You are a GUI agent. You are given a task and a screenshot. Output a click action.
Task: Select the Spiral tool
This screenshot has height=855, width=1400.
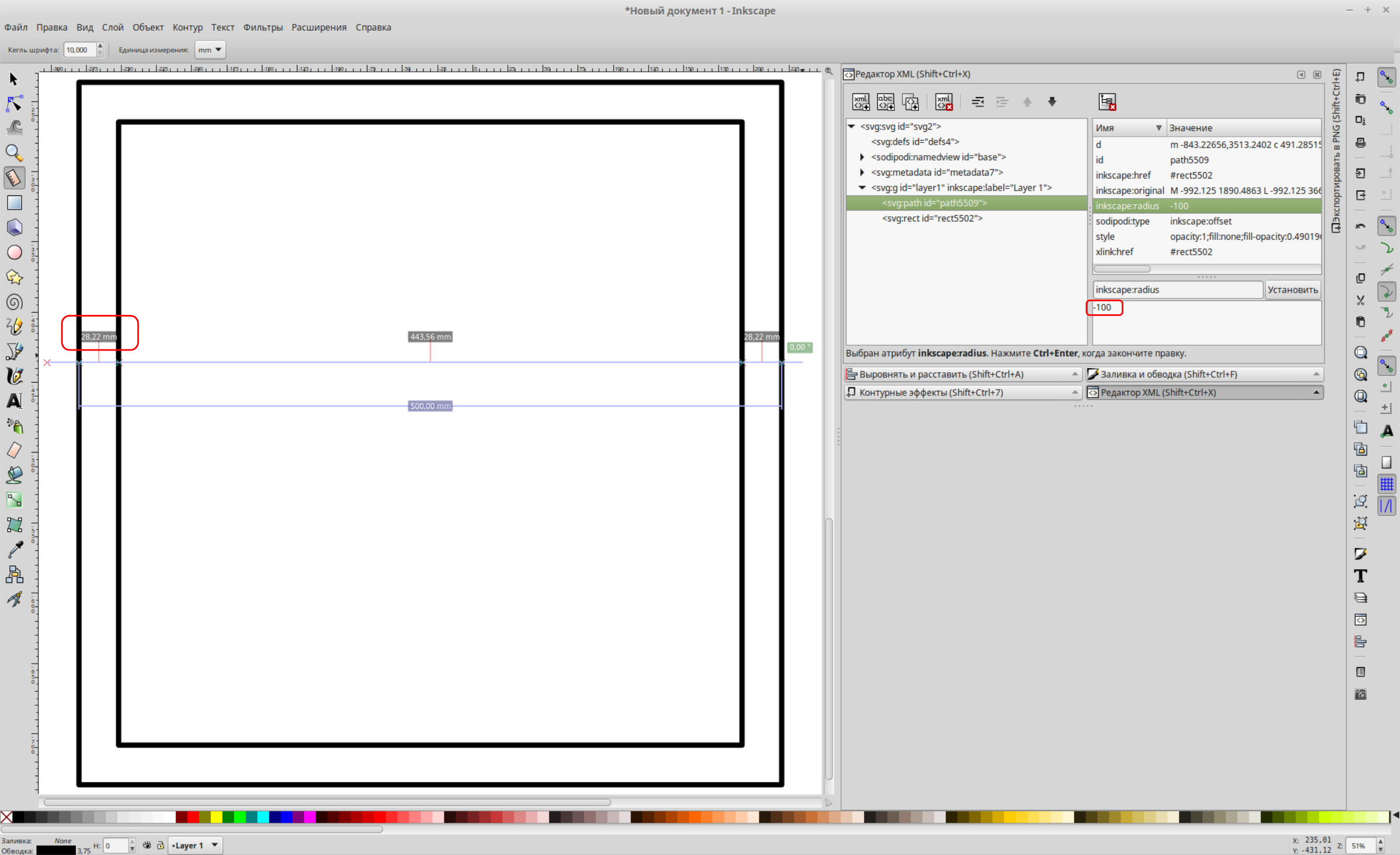coord(14,302)
